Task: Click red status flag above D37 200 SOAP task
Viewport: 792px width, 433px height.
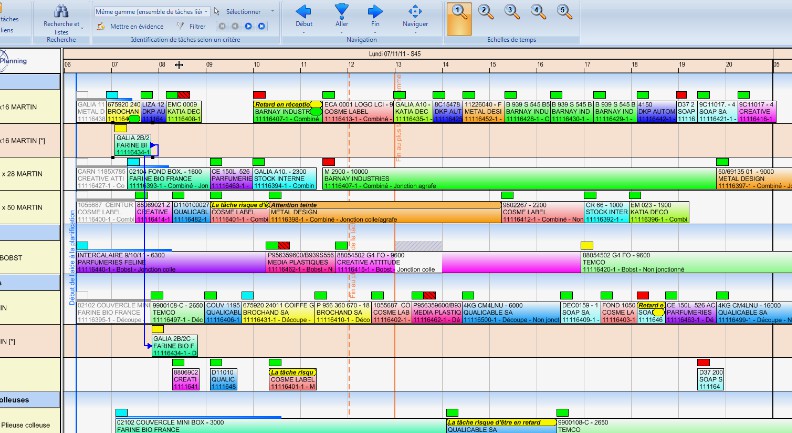Action: click(704, 363)
